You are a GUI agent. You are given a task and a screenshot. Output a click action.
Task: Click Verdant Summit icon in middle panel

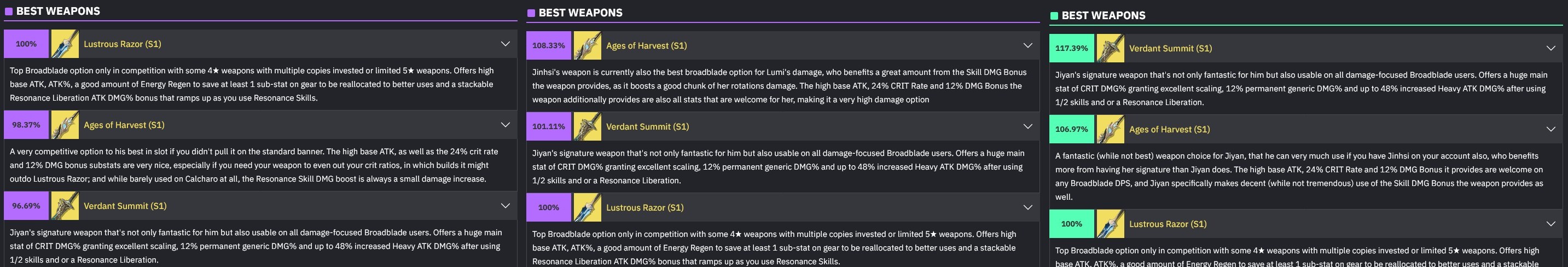588,126
